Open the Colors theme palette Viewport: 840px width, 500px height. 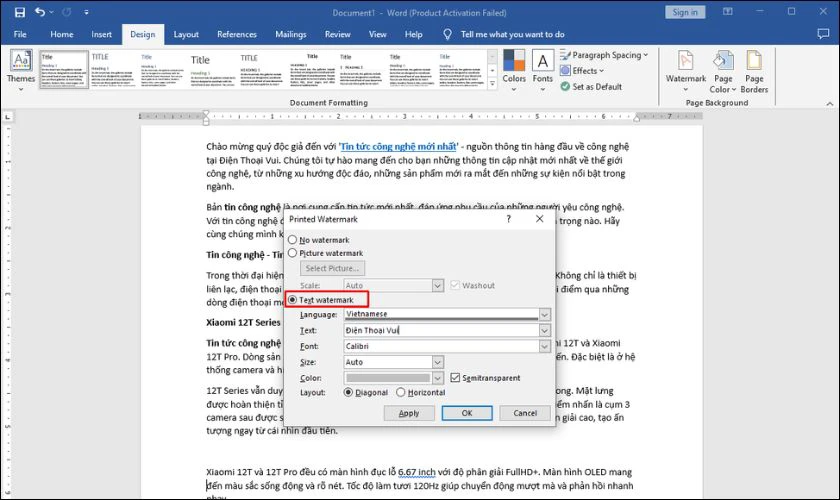click(x=514, y=70)
